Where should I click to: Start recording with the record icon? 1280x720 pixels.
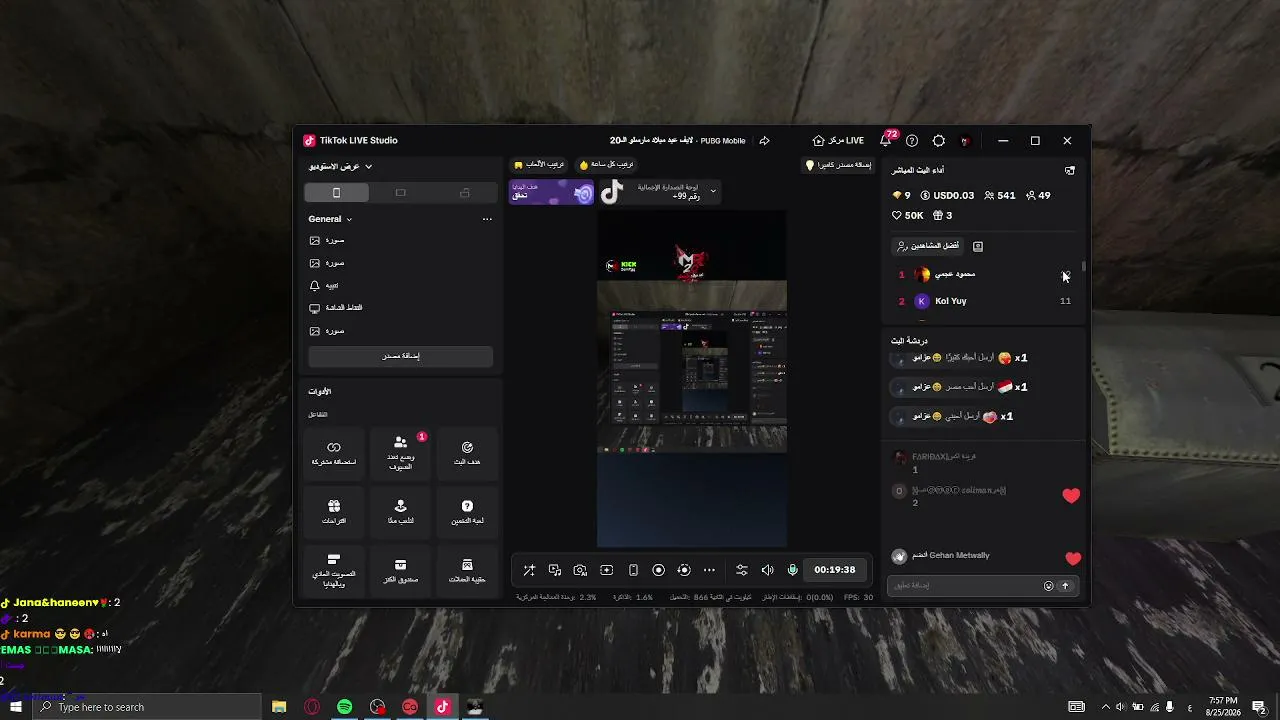tap(658, 570)
